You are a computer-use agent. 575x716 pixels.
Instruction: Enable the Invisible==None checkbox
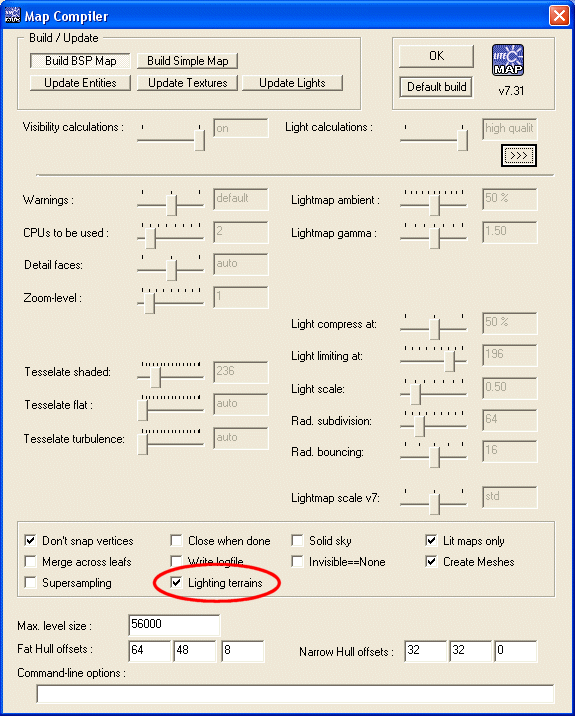[297, 562]
